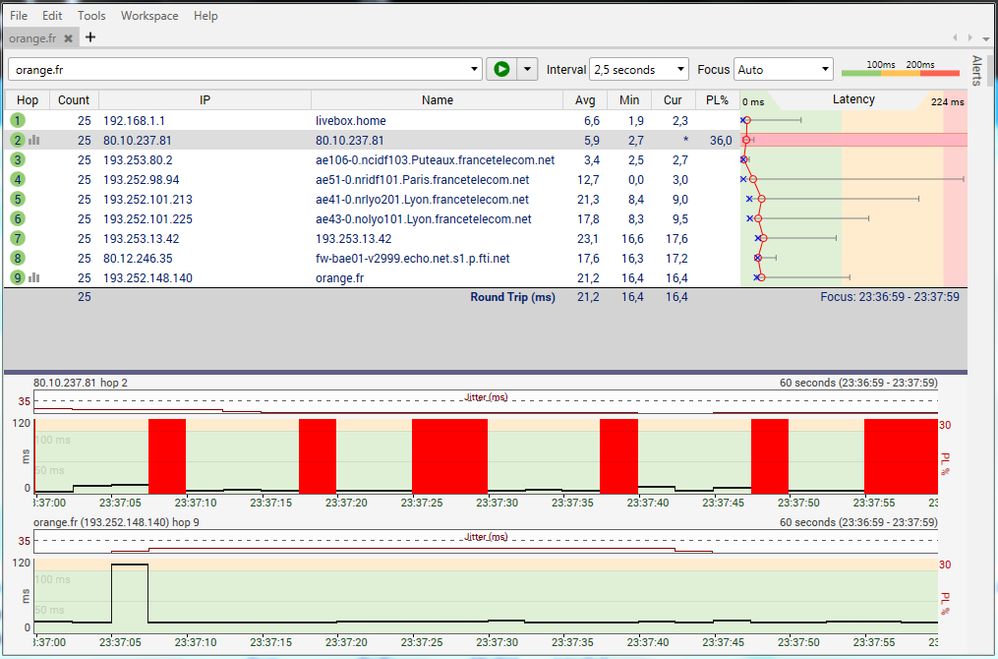The image size is (998, 659).
Task: Open the Tools menu
Action: pos(91,16)
